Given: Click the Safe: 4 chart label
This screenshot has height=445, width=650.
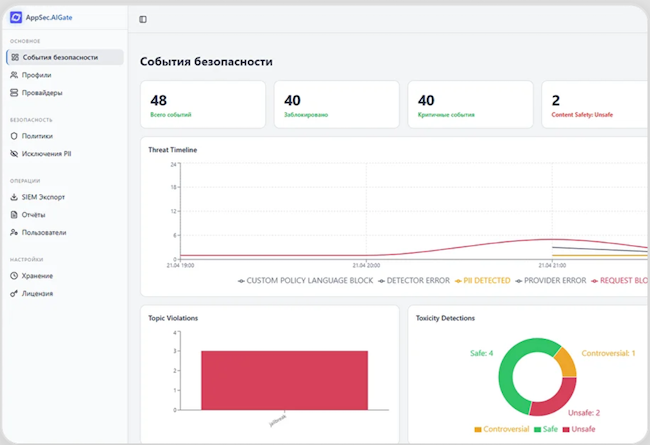Looking at the screenshot, I should (x=482, y=353).
